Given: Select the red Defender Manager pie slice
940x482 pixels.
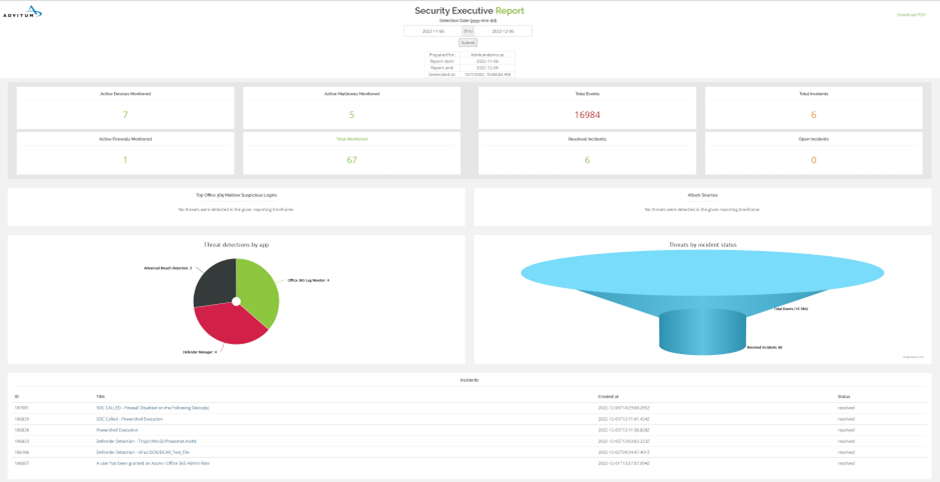Looking at the screenshot, I should click(230, 325).
